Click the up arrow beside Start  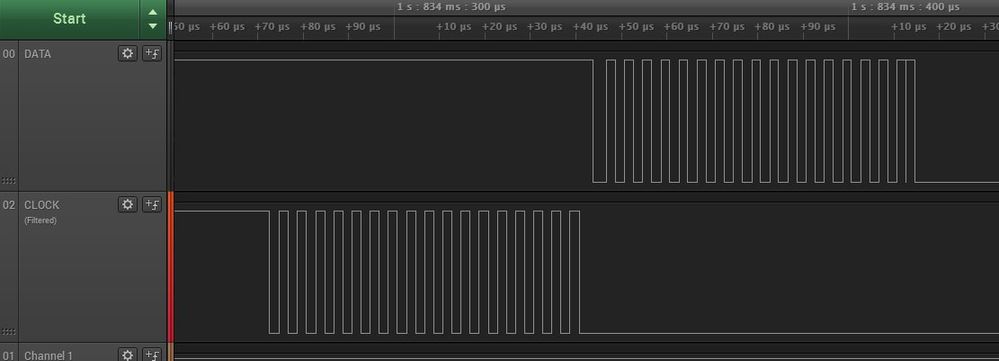[x=153, y=12]
